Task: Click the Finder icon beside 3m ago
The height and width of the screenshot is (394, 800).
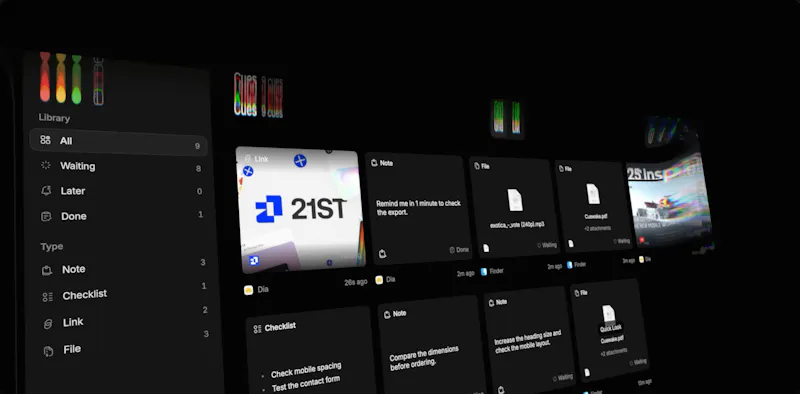Action: [569, 265]
